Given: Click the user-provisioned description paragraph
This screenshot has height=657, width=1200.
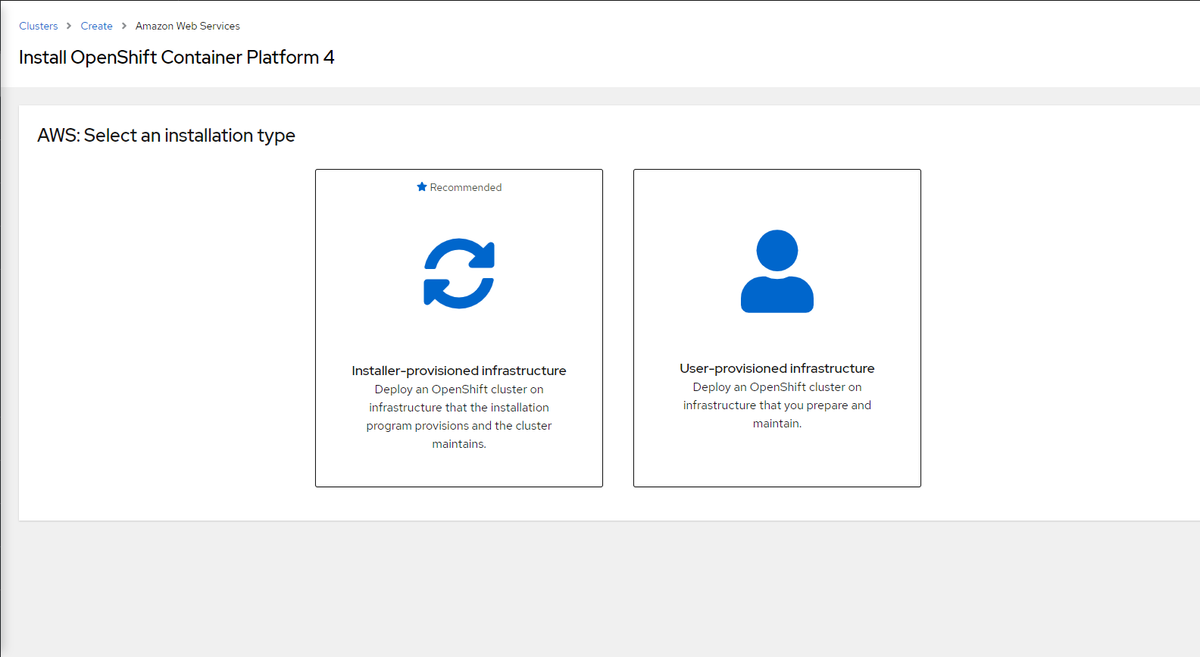Looking at the screenshot, I should (777, 405).
